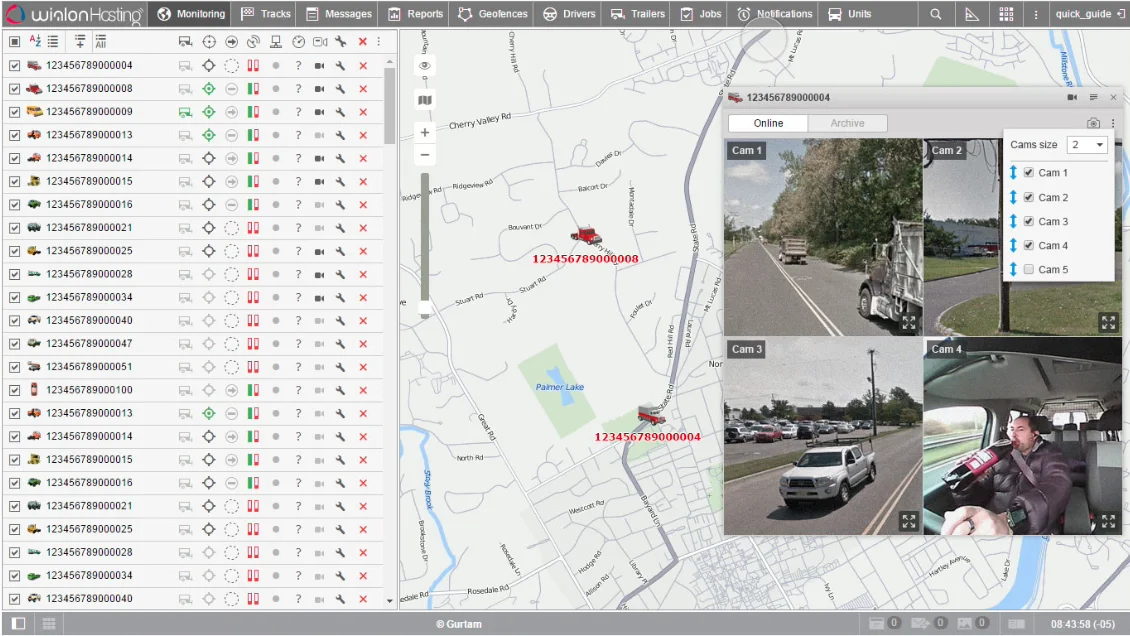Click the map layers icon on map
This screenshot has height=636, width=1130.
[425, 100]
